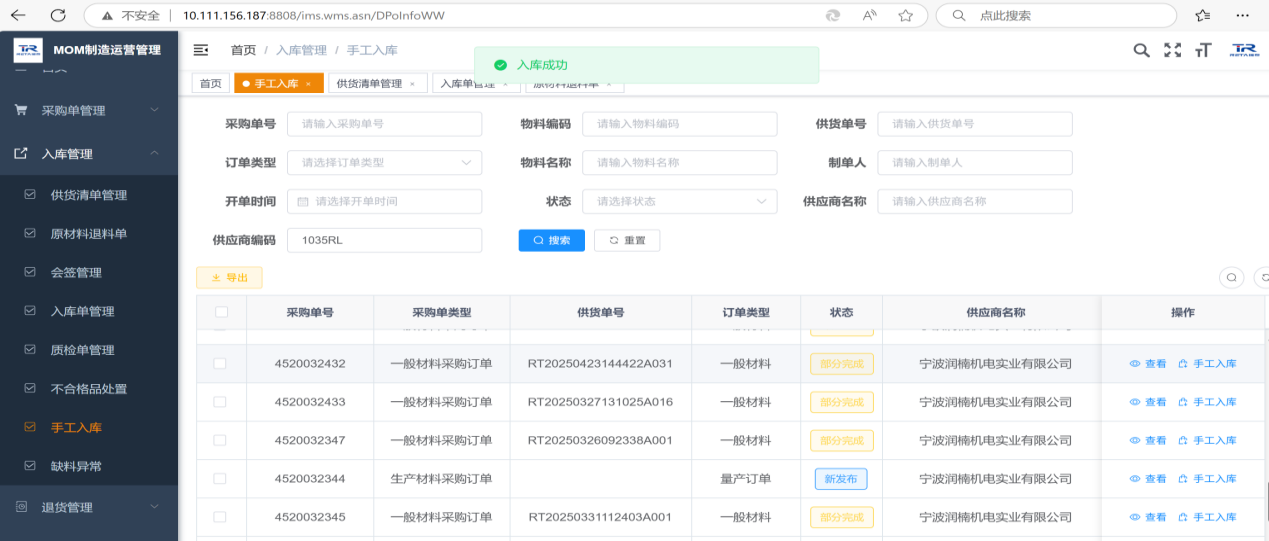1269x541 pixels.
Task: Open the header magnifier search icon
Action: point(1141,50)
